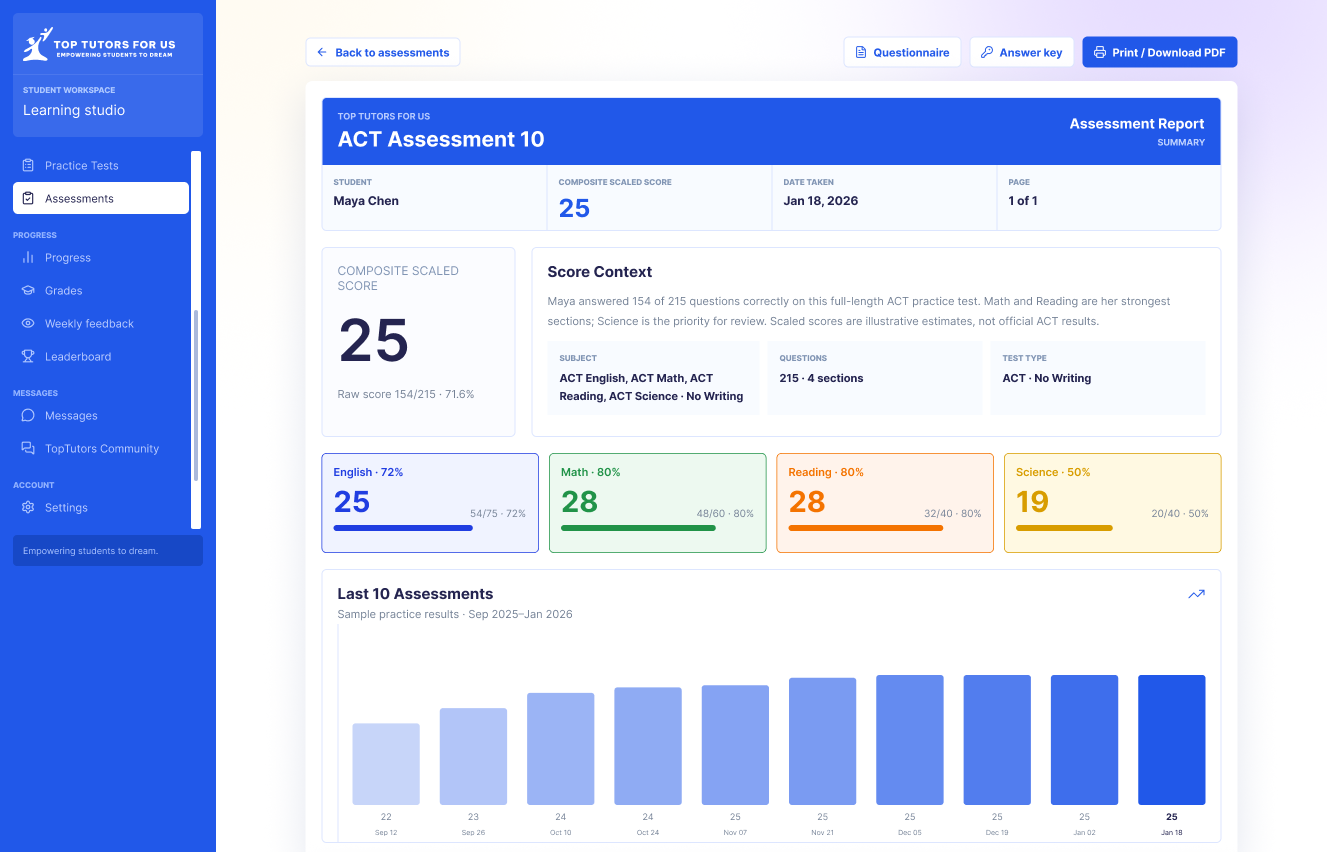Click the Messages speech bubble icon
The height and width of the screenshot is (852, 1327).
tap(28, 415)
